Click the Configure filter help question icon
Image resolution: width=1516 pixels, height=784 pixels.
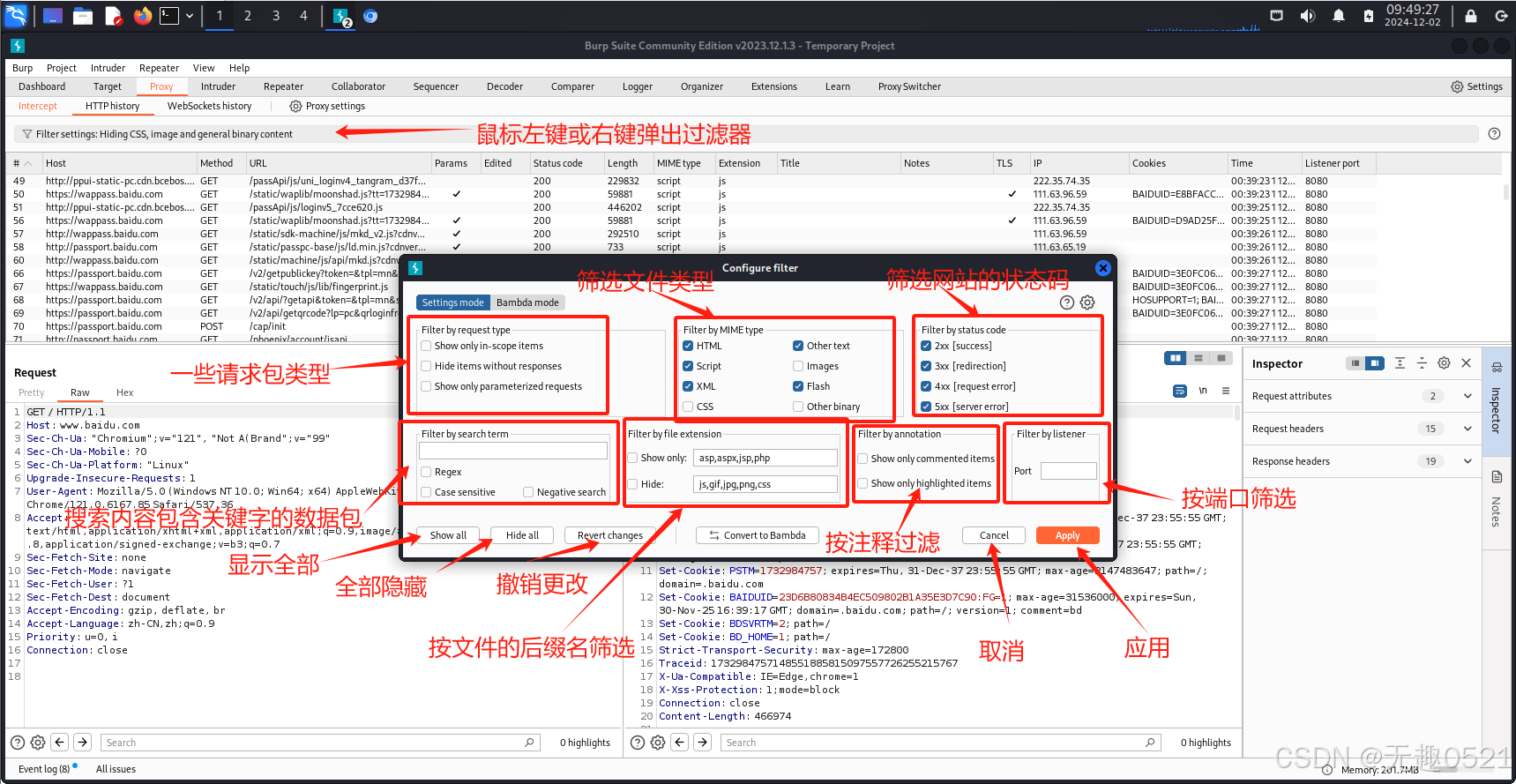(x=1067, y=302)
